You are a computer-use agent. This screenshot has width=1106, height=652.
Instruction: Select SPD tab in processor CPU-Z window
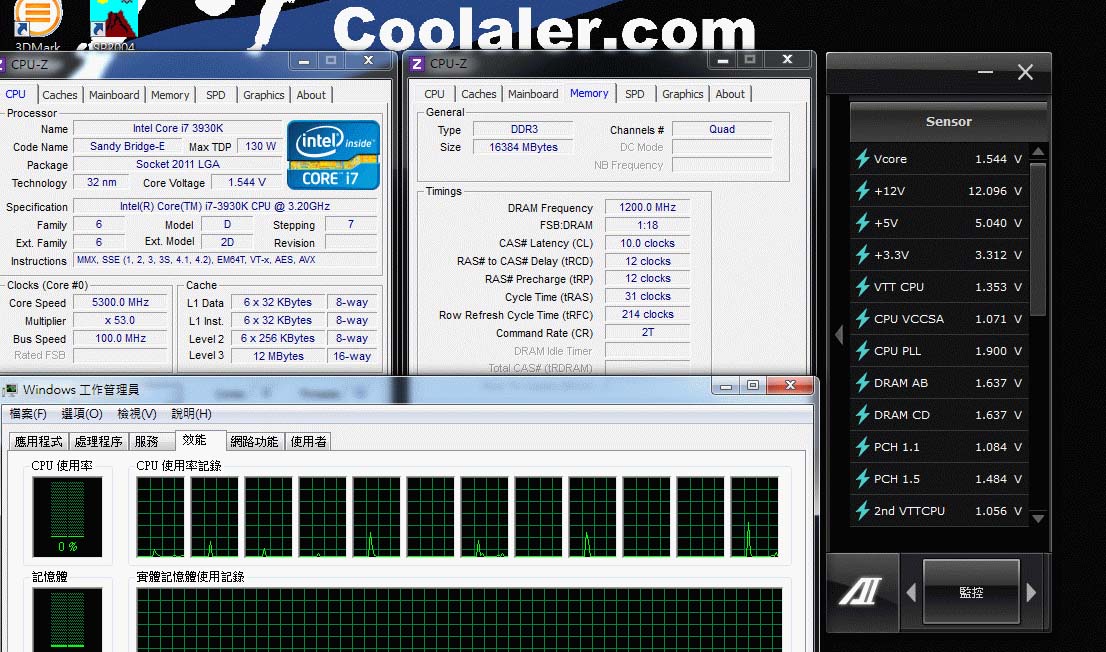[x=216, y=95]
